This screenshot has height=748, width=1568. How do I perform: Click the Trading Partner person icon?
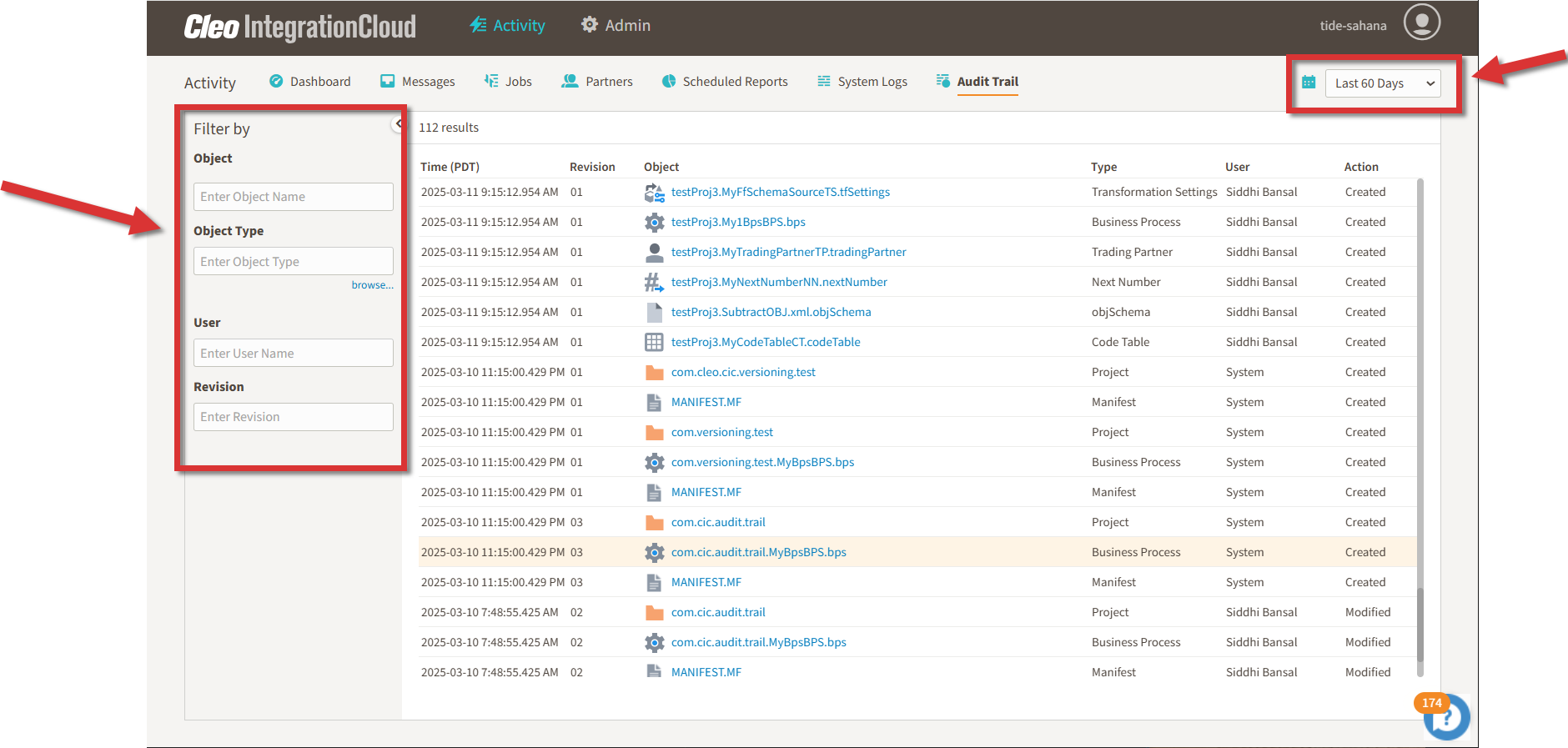tap(655, 252)
